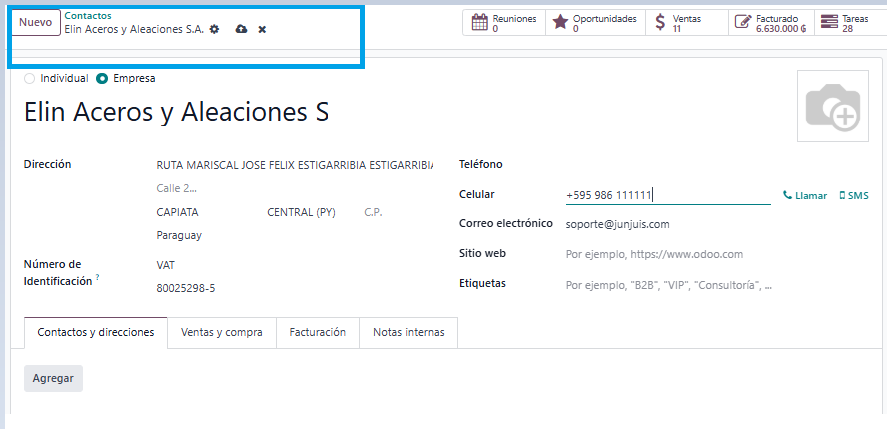The height and width of the screenshot is (429, 887).
Task: Click the SMS link
Action: click(854, 196)
